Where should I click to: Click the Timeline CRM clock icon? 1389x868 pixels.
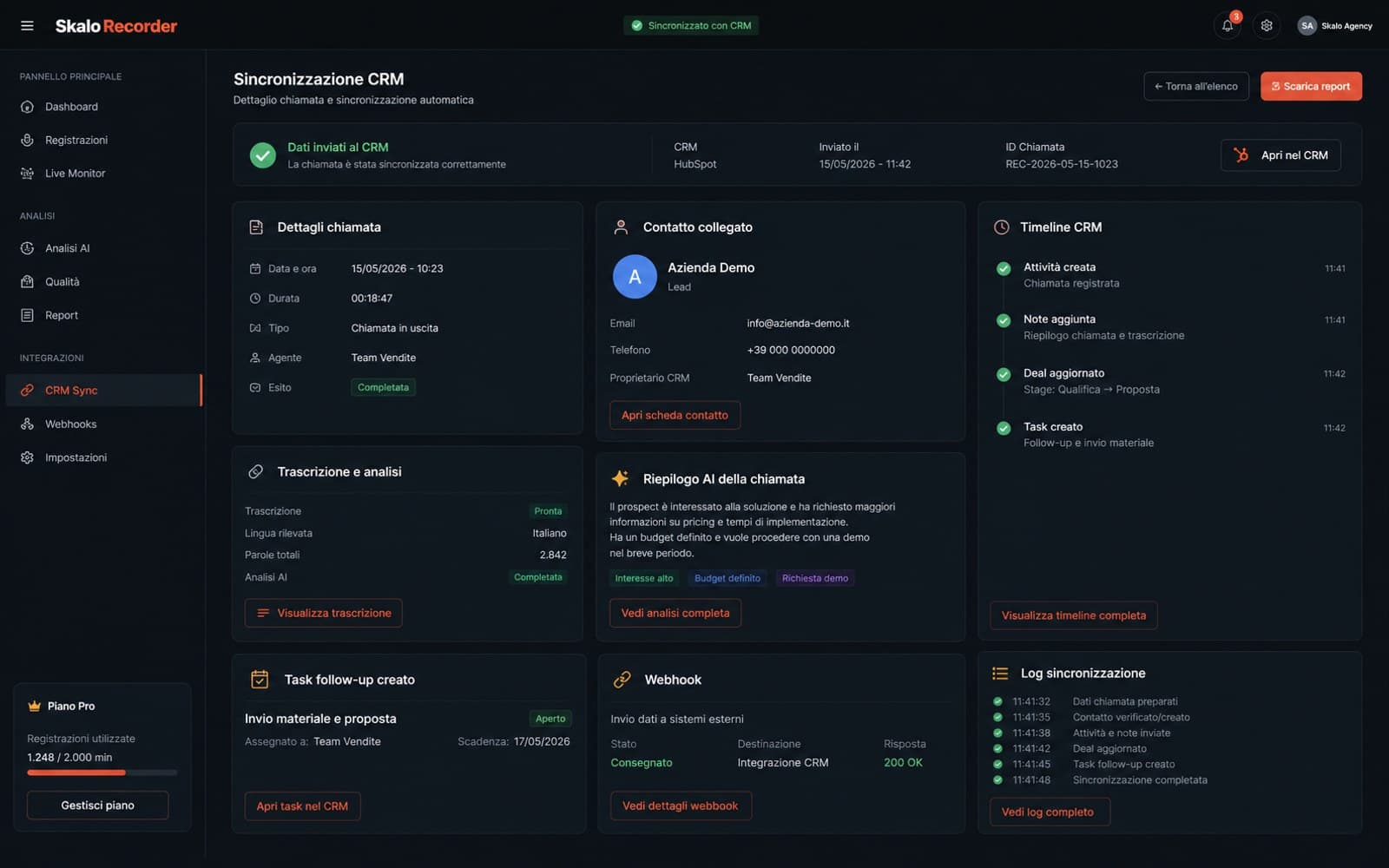click(x=1001, y=227)
